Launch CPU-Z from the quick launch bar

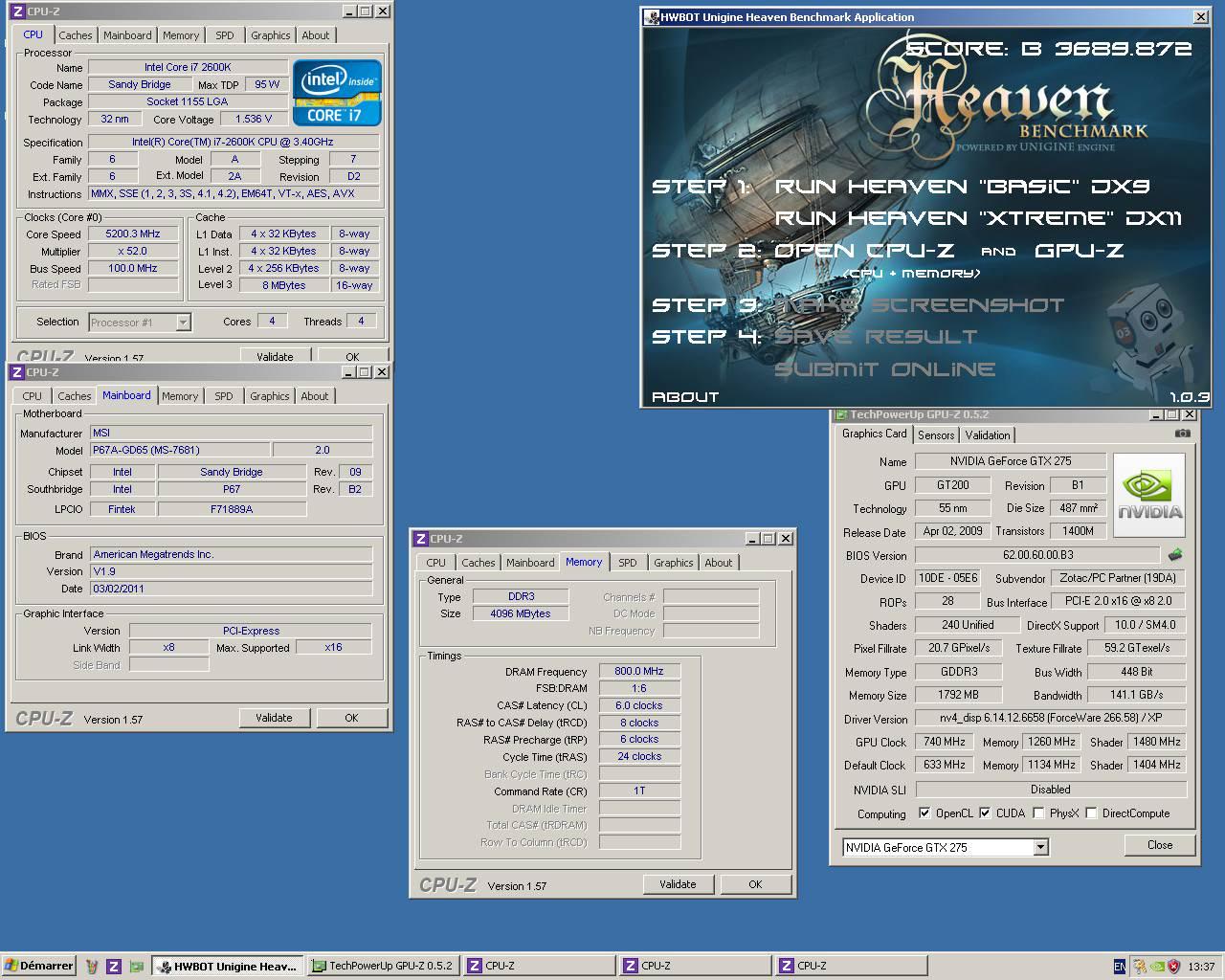pos(114,967)
